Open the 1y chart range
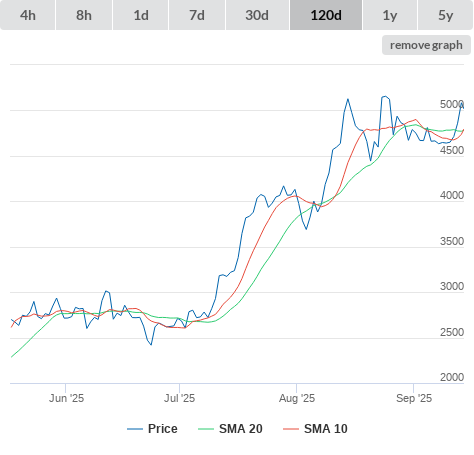The width and height of the screenshot is (474, 455). point(390,15)
